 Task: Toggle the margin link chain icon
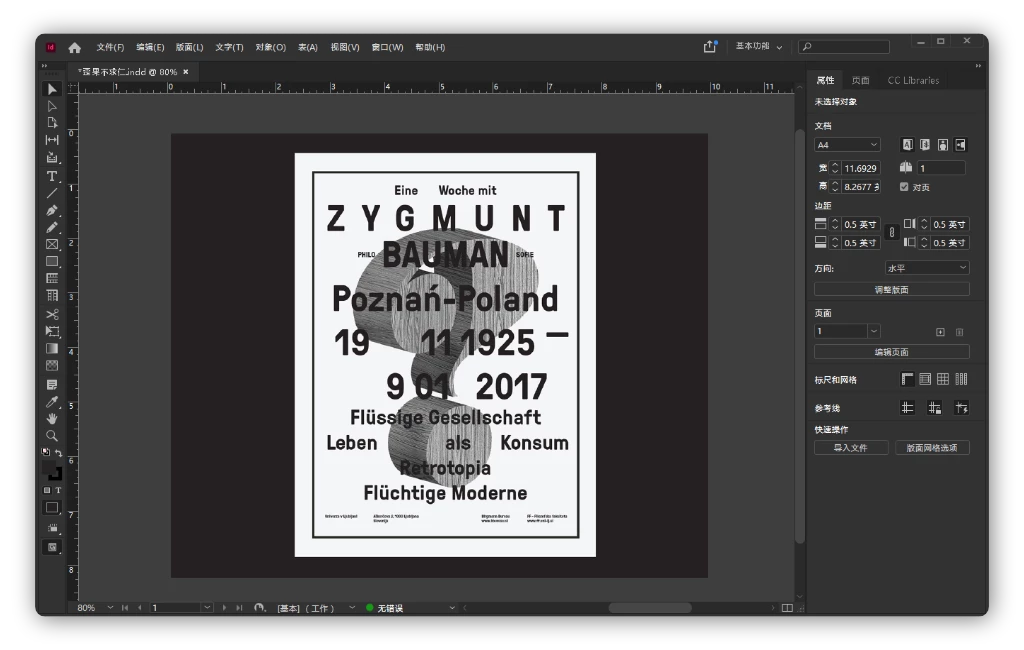coord(891,233)
